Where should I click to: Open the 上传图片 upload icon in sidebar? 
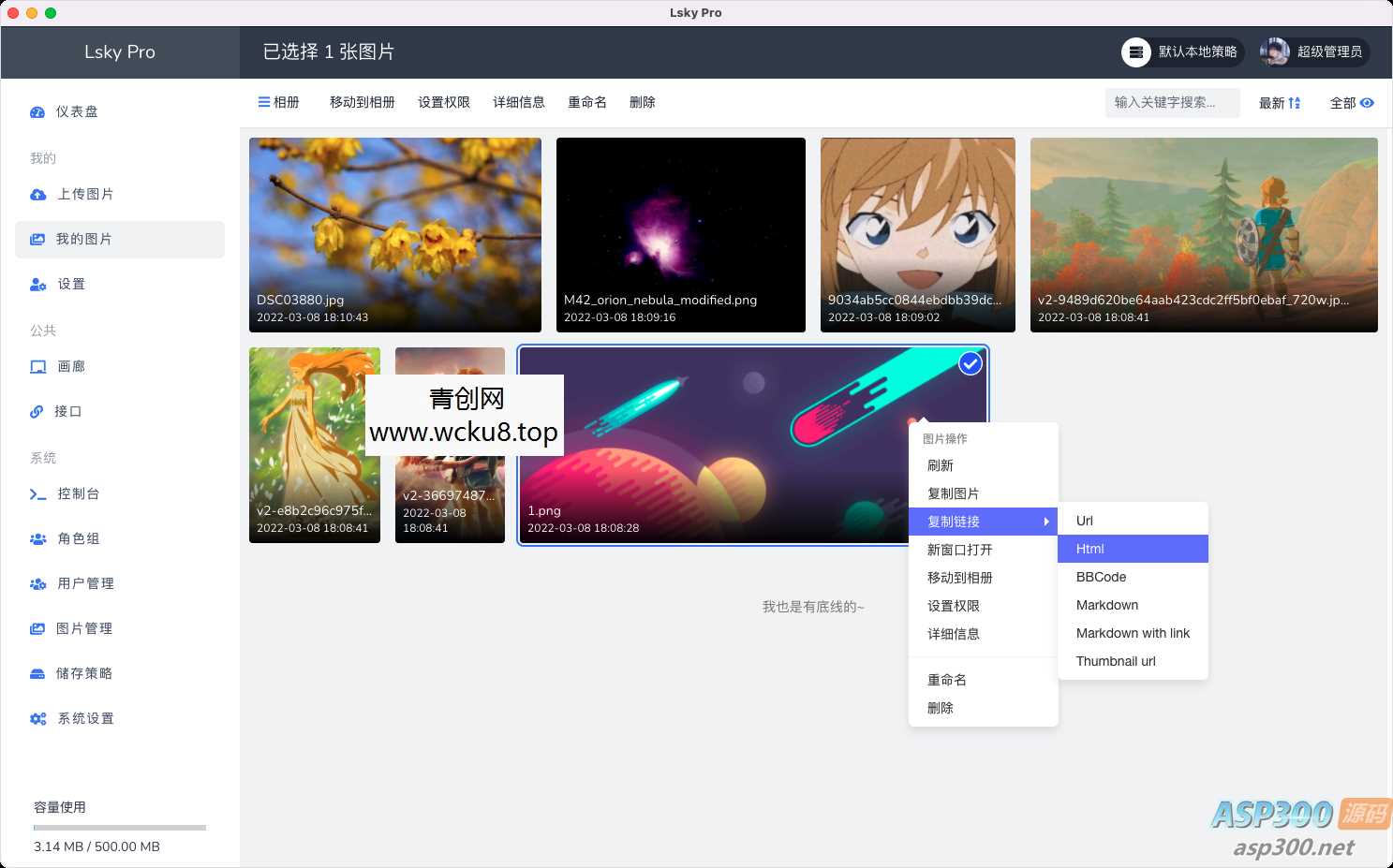pos(37,194)
